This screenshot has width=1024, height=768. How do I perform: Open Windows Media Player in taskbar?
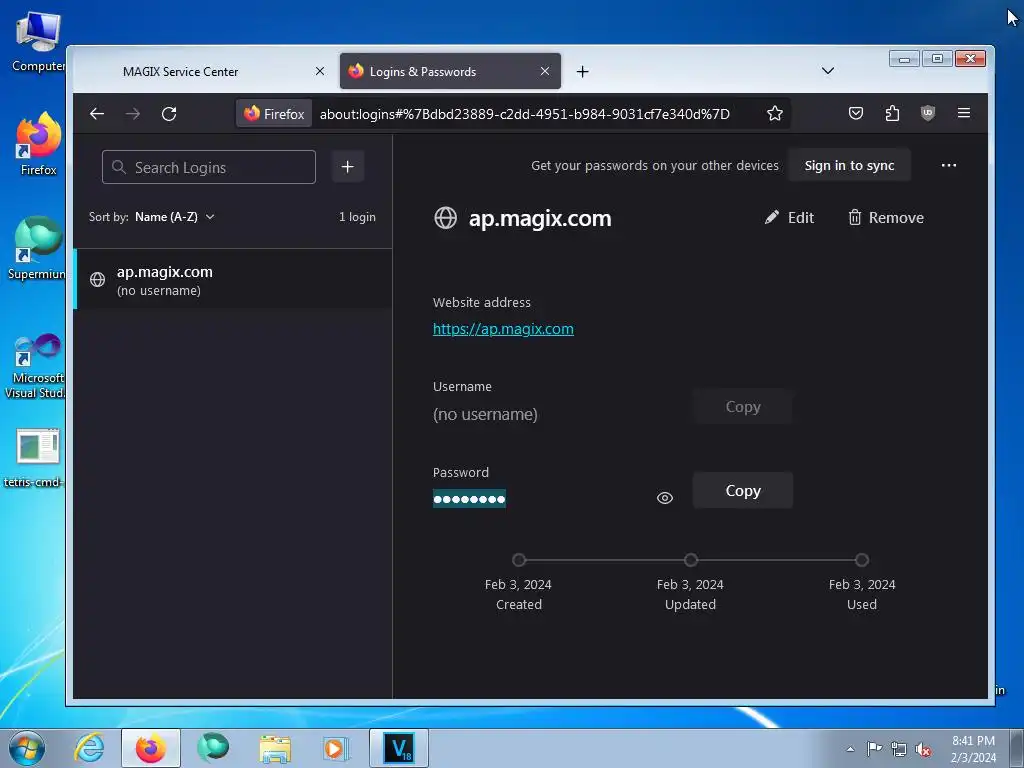[x=336, y=748]
